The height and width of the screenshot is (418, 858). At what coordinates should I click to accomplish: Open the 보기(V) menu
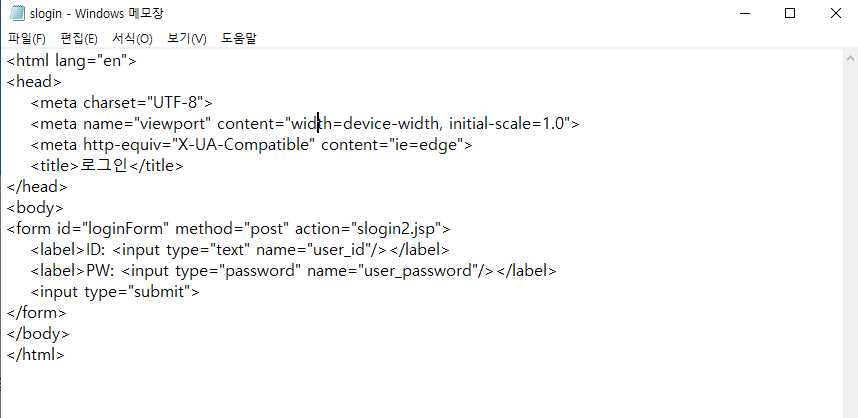point(187,38)
